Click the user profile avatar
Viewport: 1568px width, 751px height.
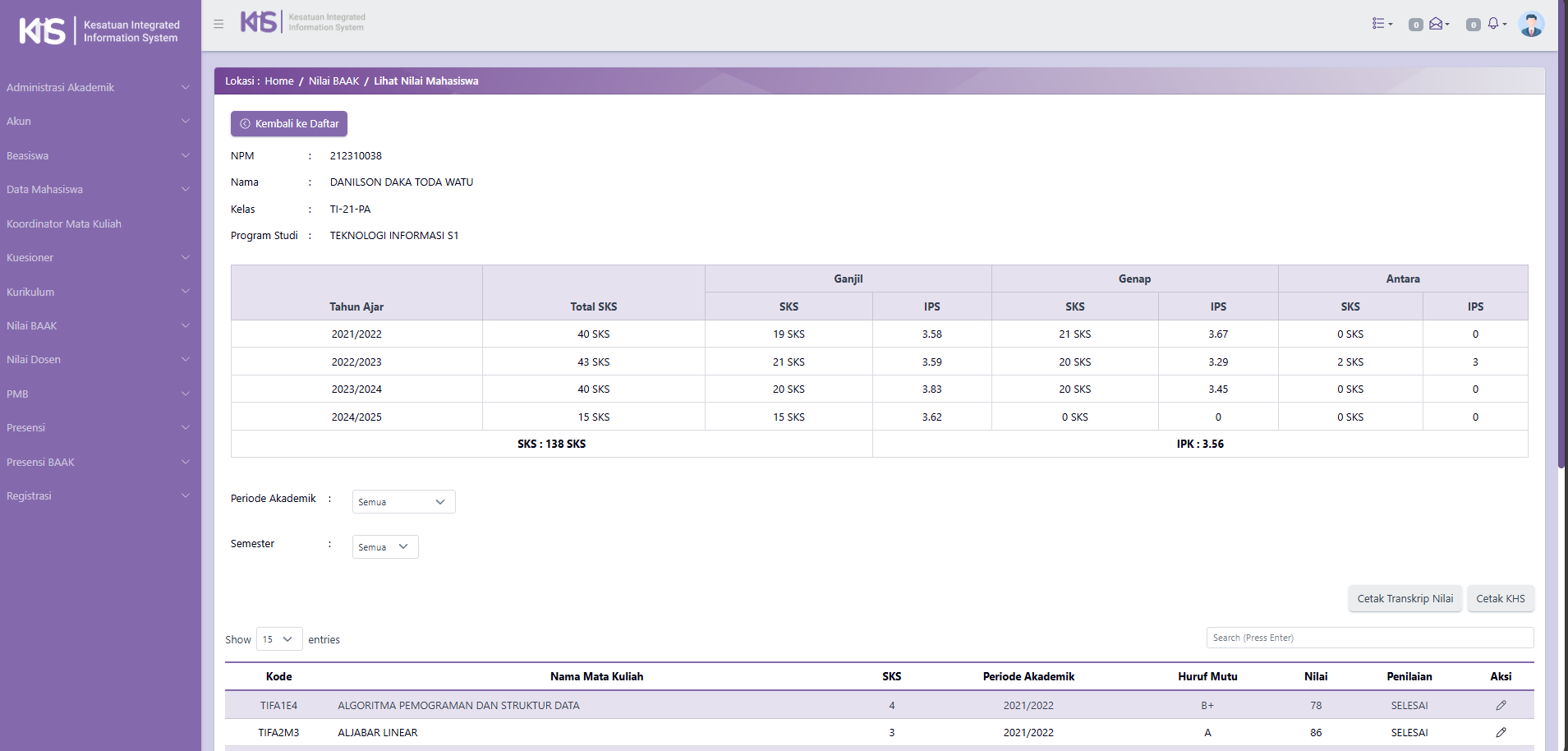1531,25
